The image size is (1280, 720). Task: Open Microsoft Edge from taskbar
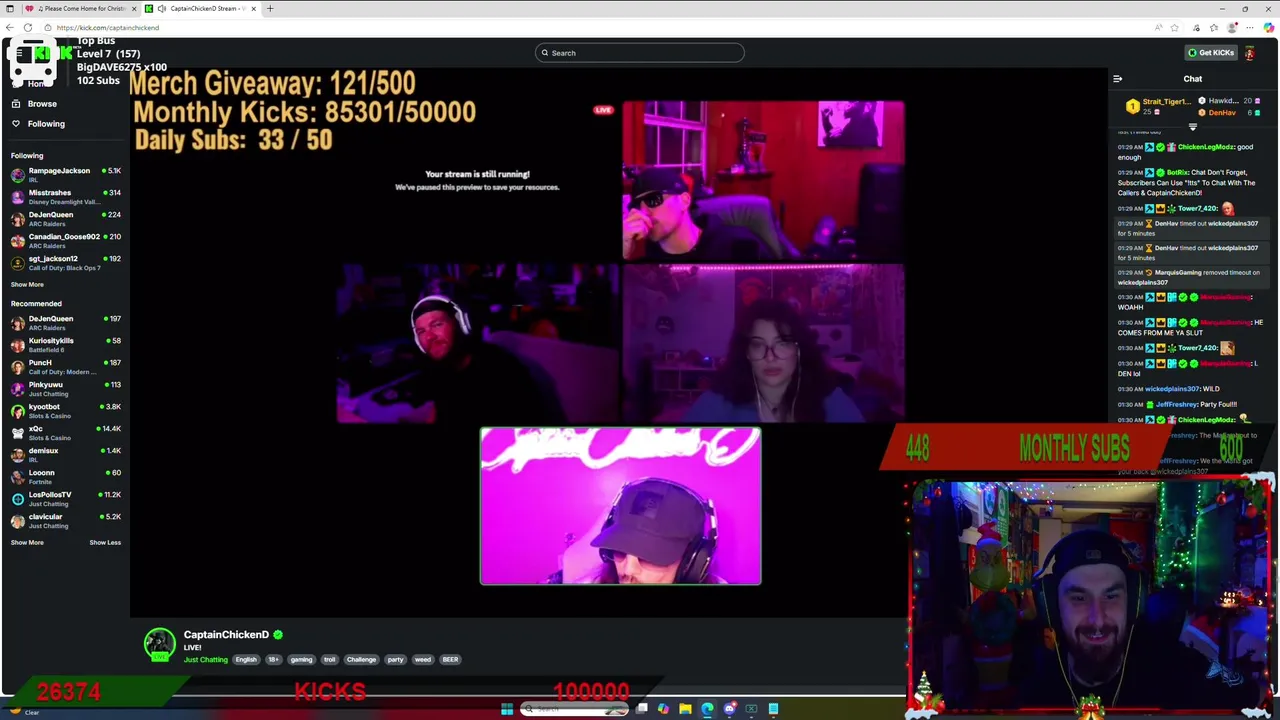(x=707, y=709)
